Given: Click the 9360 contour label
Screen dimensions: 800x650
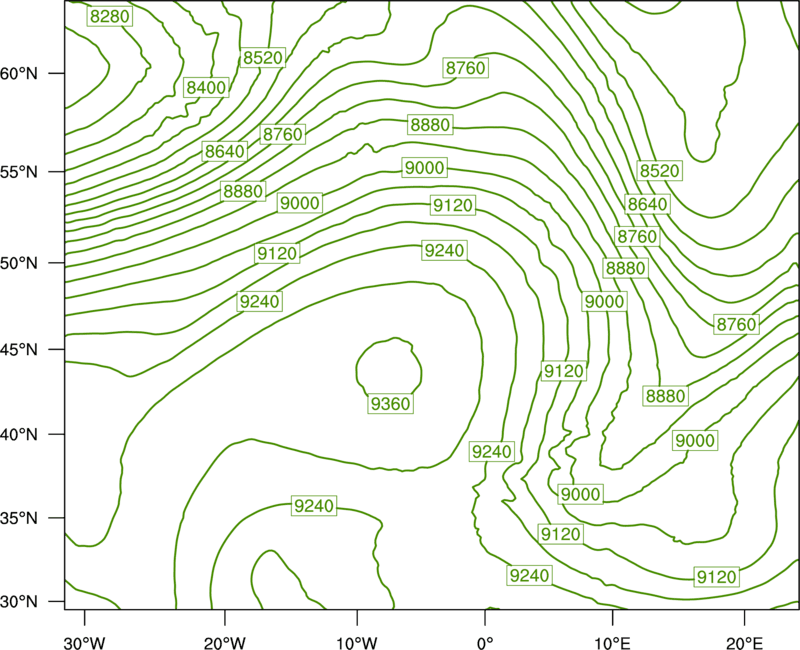Looking at the screenshot, I should pos(390,404).
